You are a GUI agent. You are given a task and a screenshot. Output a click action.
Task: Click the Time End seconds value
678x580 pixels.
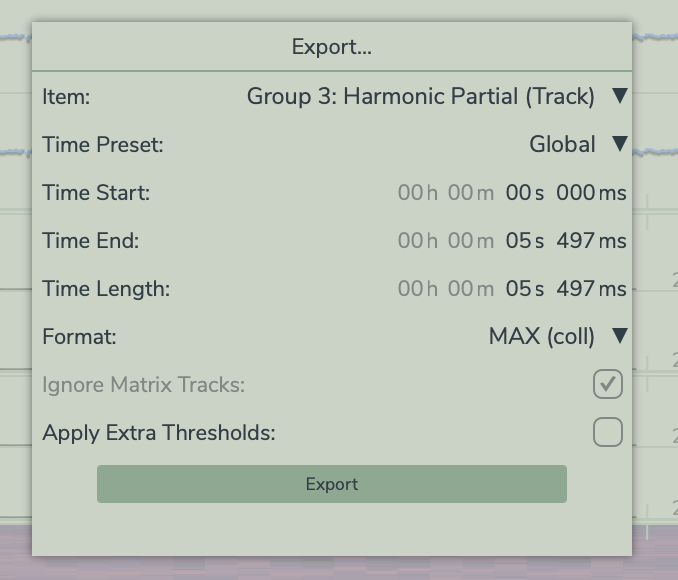point(524,240)
